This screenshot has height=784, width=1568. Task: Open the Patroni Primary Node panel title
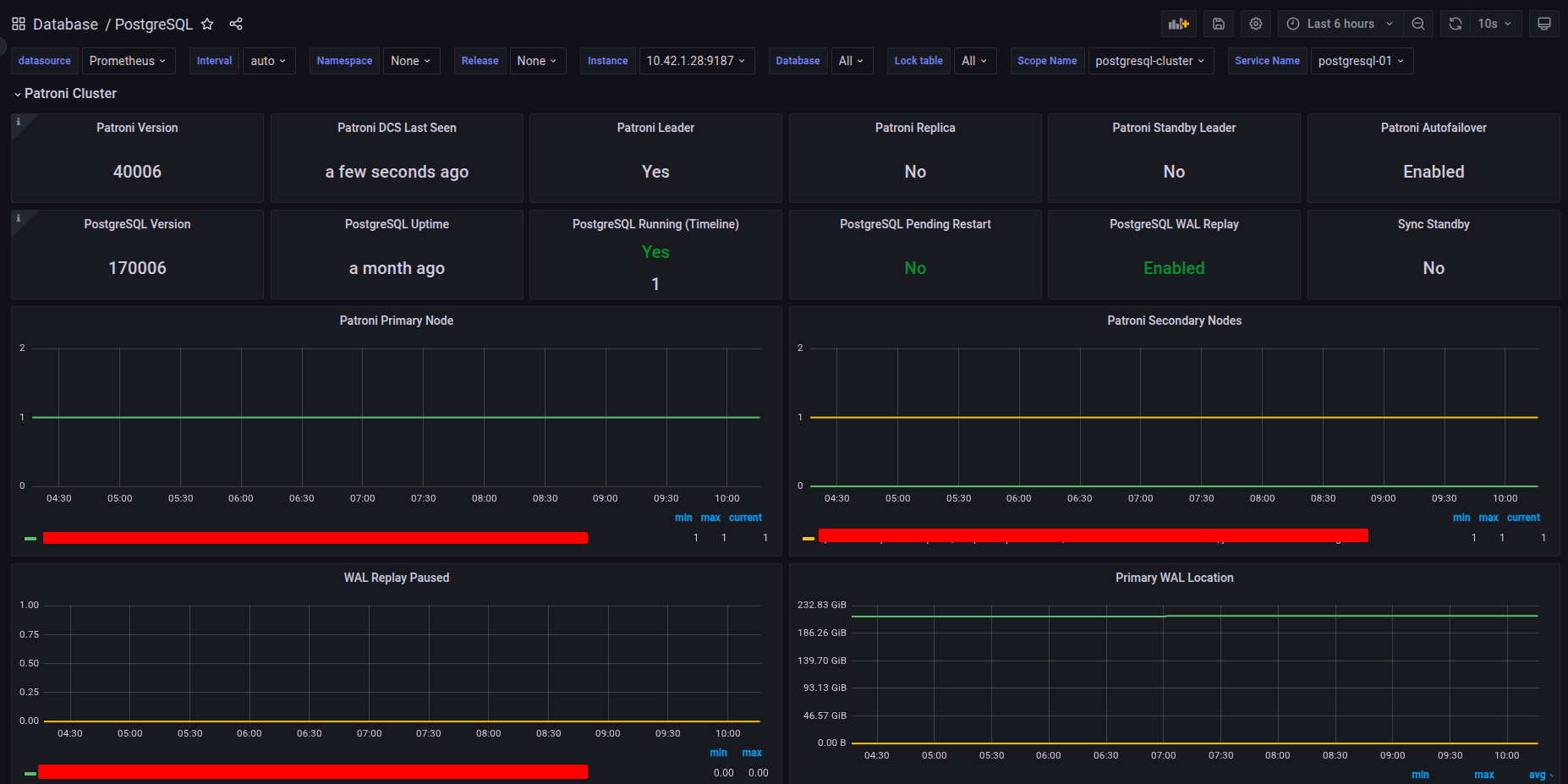(396, 321)
